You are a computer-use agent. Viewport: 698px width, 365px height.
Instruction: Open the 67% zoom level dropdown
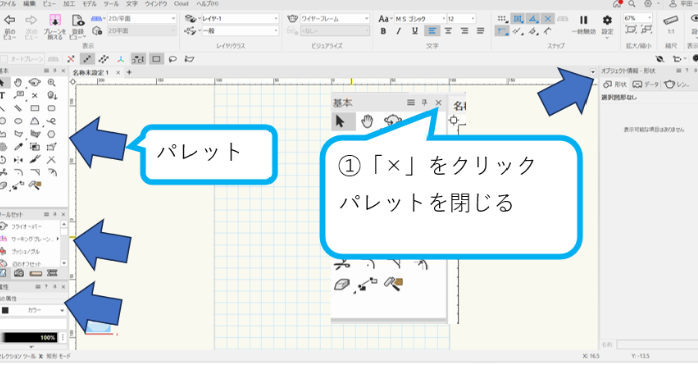click(638, 18)
